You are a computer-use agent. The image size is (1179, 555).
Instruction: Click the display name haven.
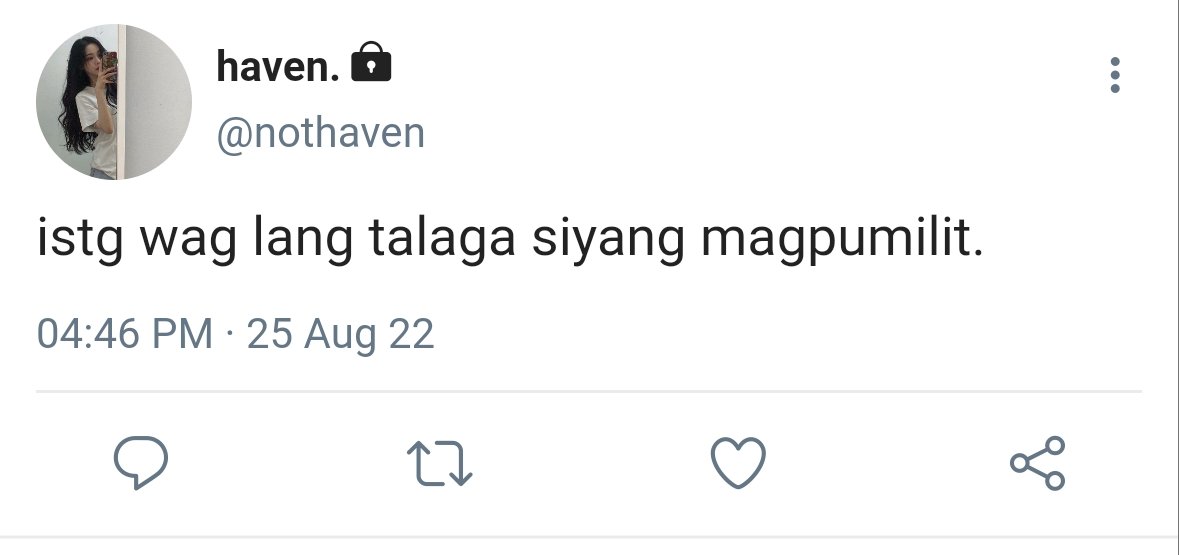click(x=278, y=66)
